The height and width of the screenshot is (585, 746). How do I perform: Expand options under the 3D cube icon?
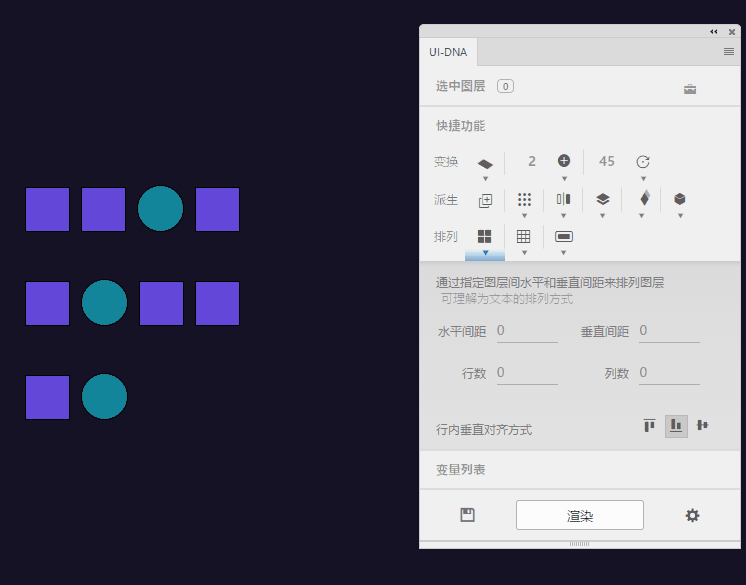(680, 216)
